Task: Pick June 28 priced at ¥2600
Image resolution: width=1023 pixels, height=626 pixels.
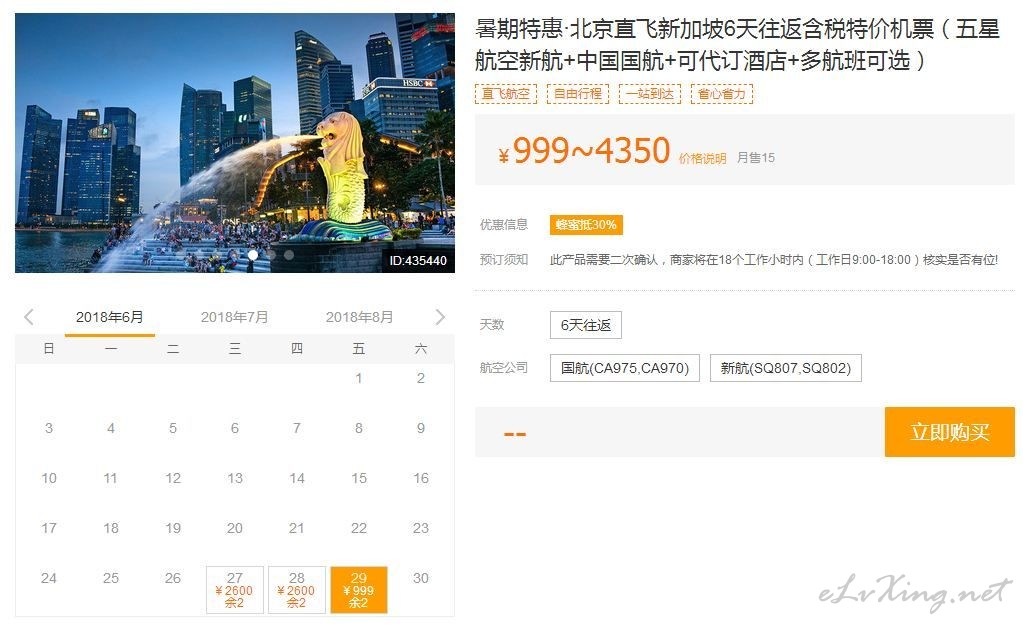Action: pyautogui.click(x=297, y=590)
